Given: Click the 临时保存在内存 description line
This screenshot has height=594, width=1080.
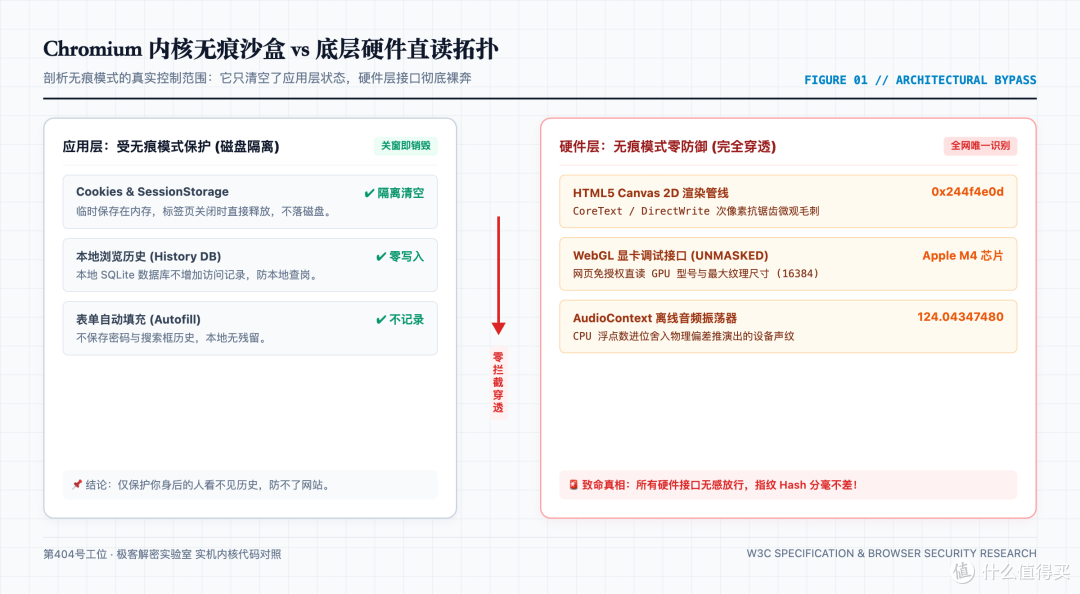Looking at the screenshot, I should [x=205, y=211].
